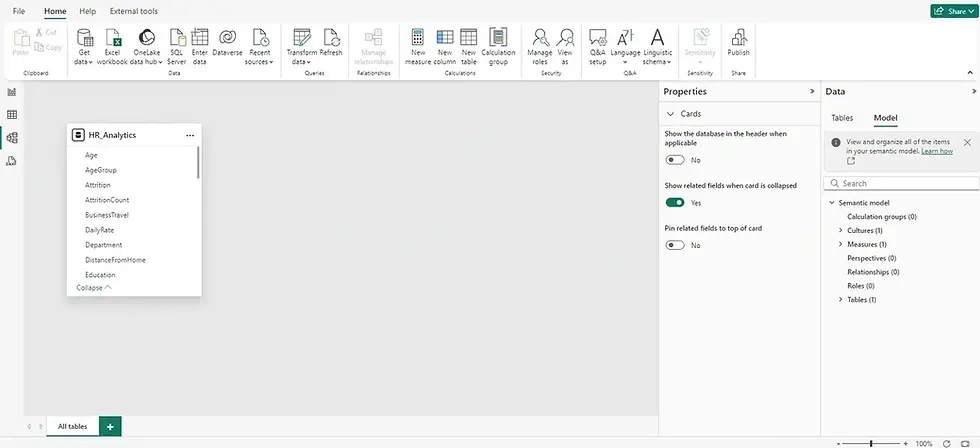Viewport: 980px width, 448px height.
Task: Adjust the zoom slider
Action: 872,443
